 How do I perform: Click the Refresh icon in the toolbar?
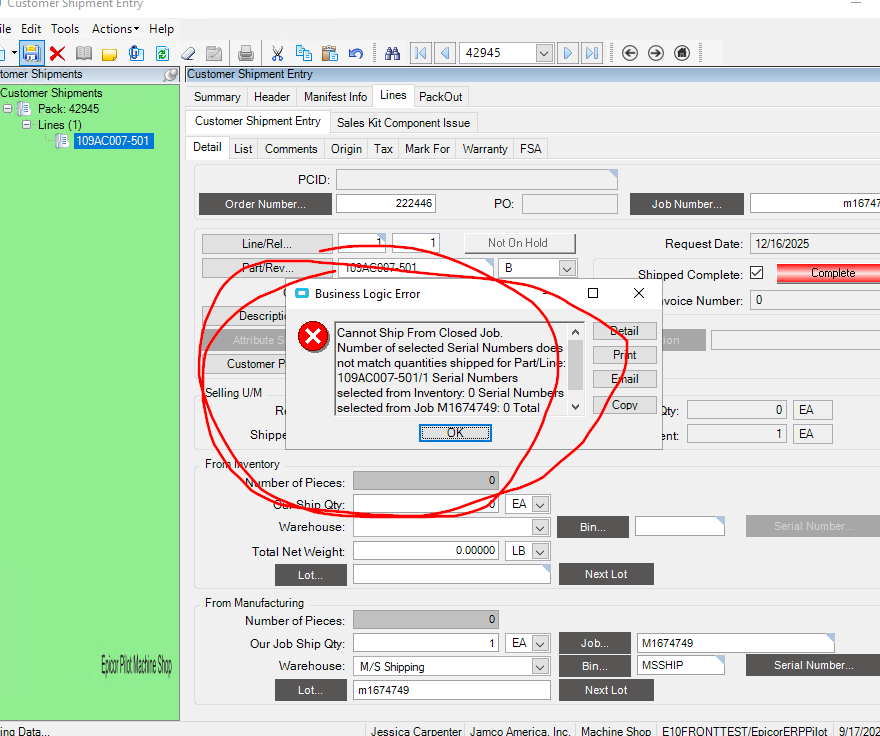161,53
